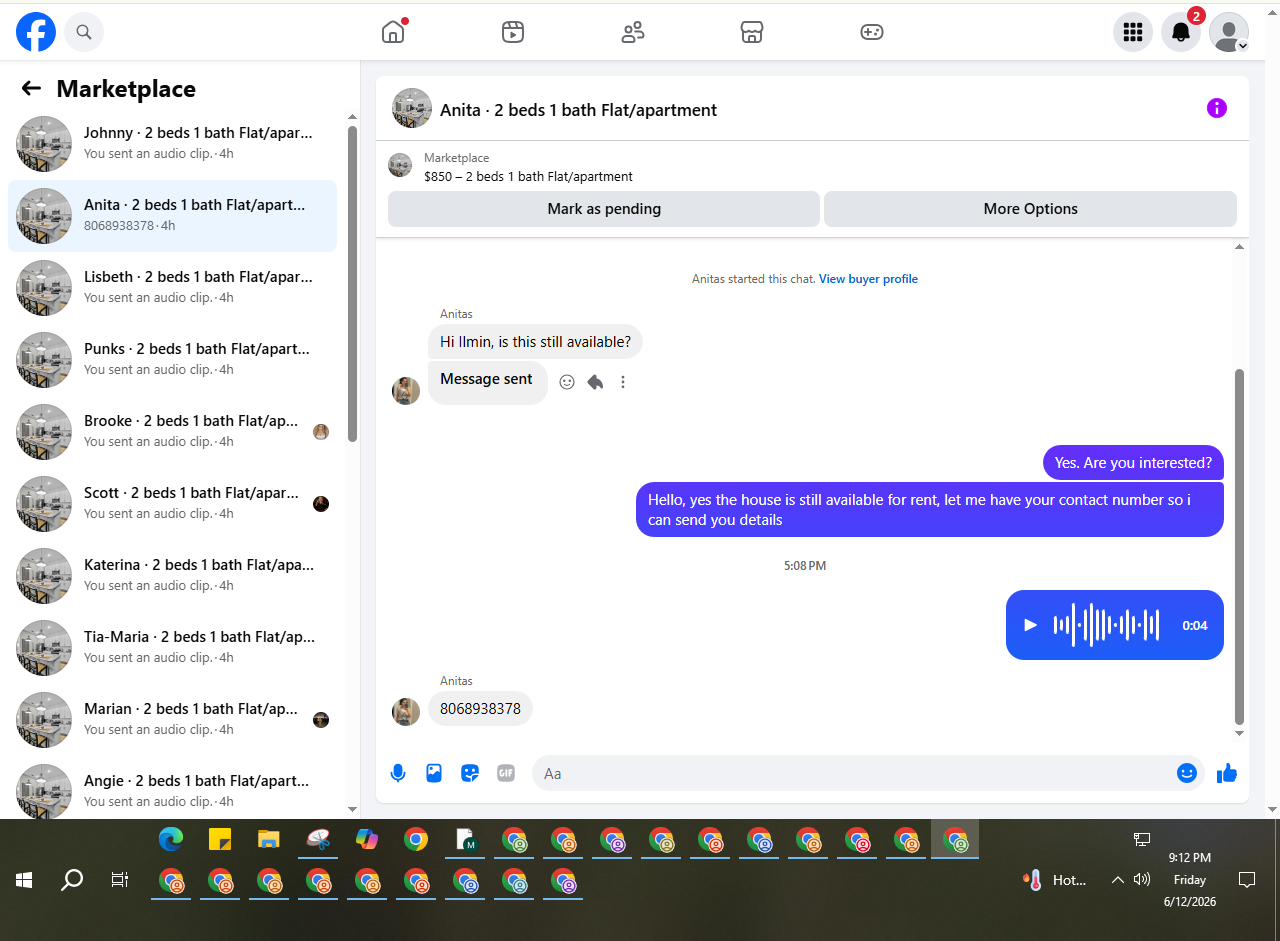
Task: Click the "Hi Ilmin, is this still available?" message
Action: click(536, 342)
